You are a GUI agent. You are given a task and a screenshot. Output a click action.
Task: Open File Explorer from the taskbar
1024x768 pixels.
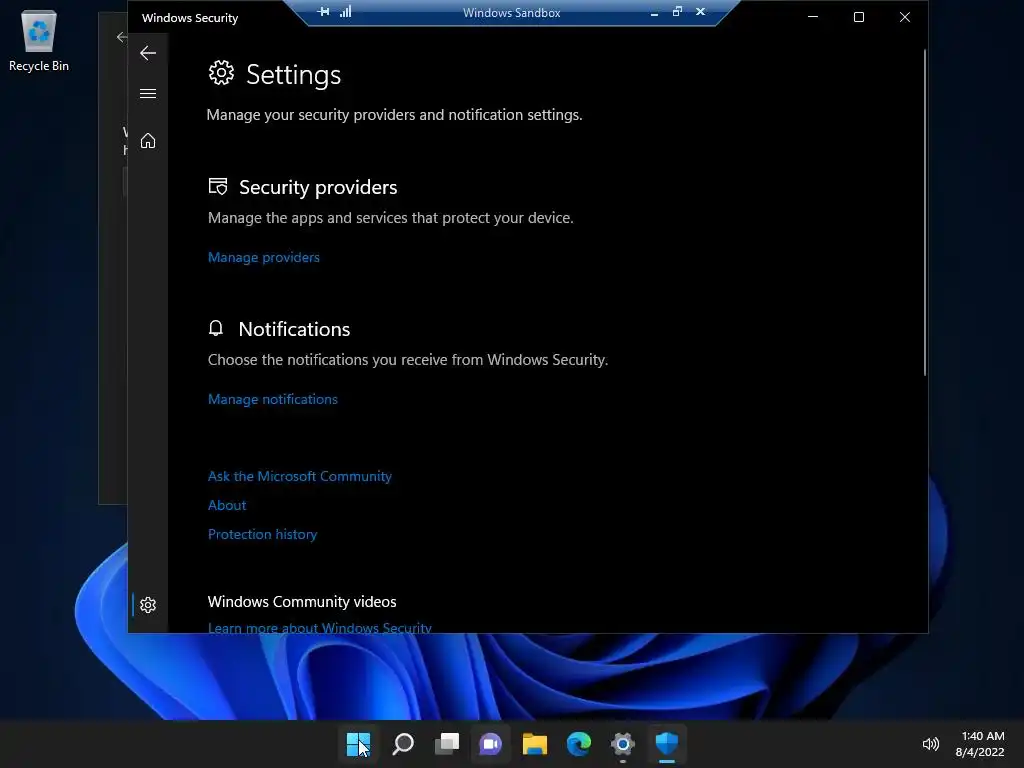coord(535,744)
